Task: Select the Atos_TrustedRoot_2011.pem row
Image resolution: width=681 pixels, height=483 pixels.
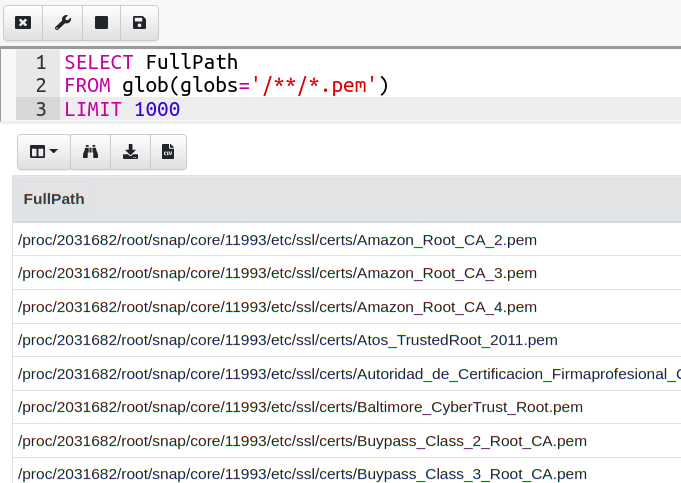Action: coord(347,340)
